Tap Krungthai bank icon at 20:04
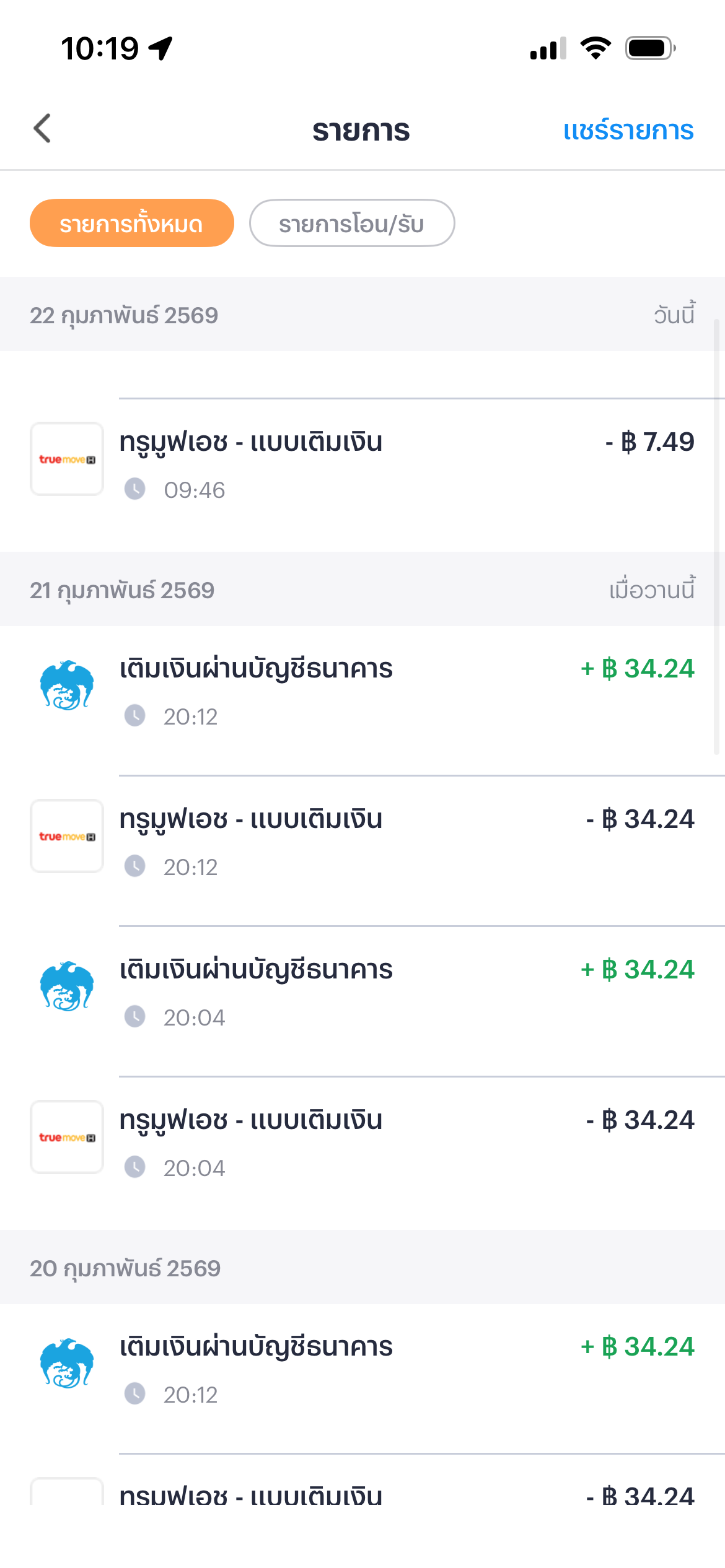This screenshot has width=725, height=1568. (67, 986)
